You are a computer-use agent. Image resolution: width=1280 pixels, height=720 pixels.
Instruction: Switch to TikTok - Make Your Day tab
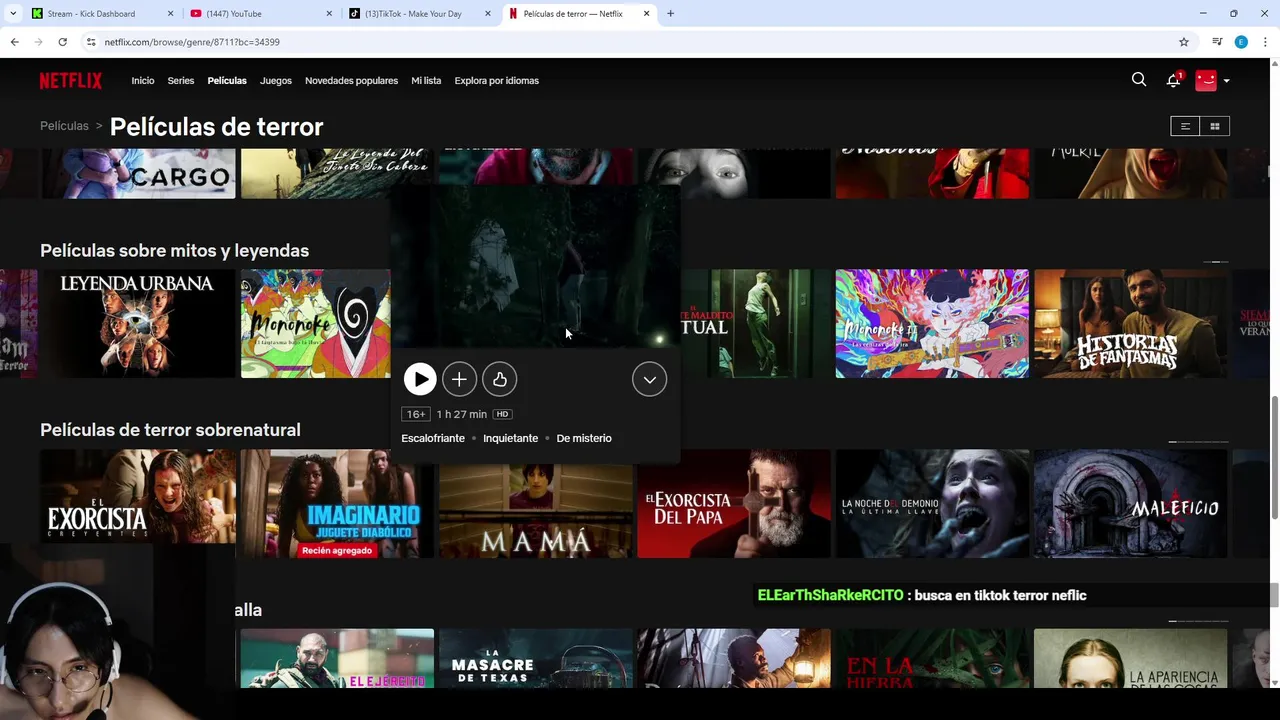[420, 14]
